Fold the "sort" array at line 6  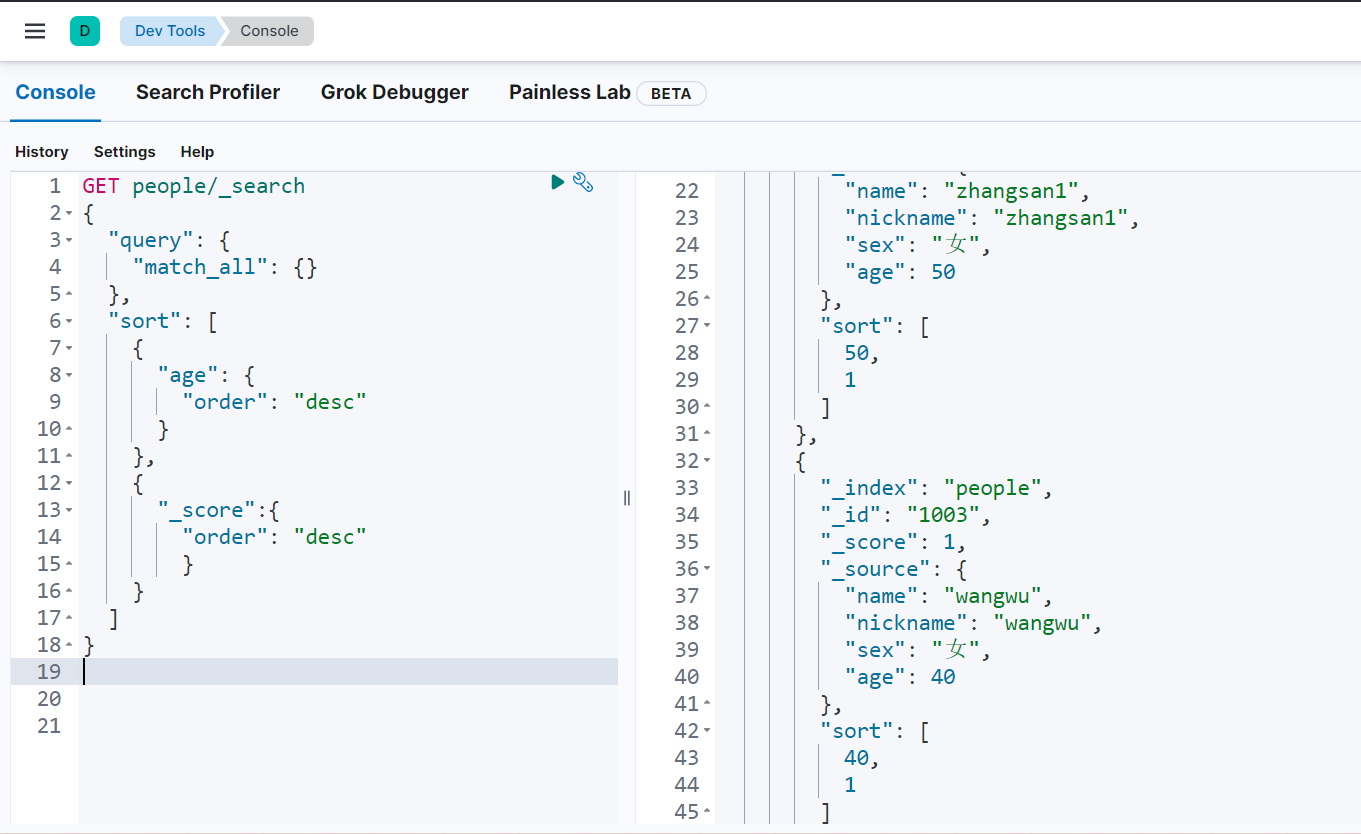(x=69, y=322)
